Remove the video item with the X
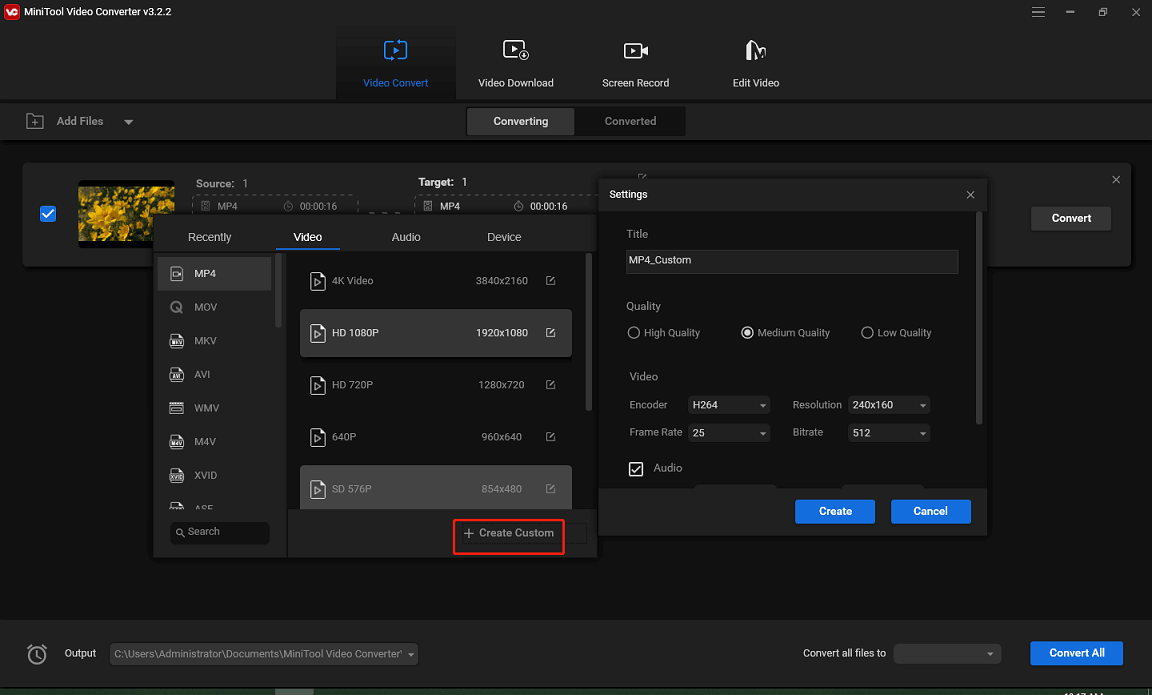This screenshot has width=1152, height=695. (x=1116, y=180)
